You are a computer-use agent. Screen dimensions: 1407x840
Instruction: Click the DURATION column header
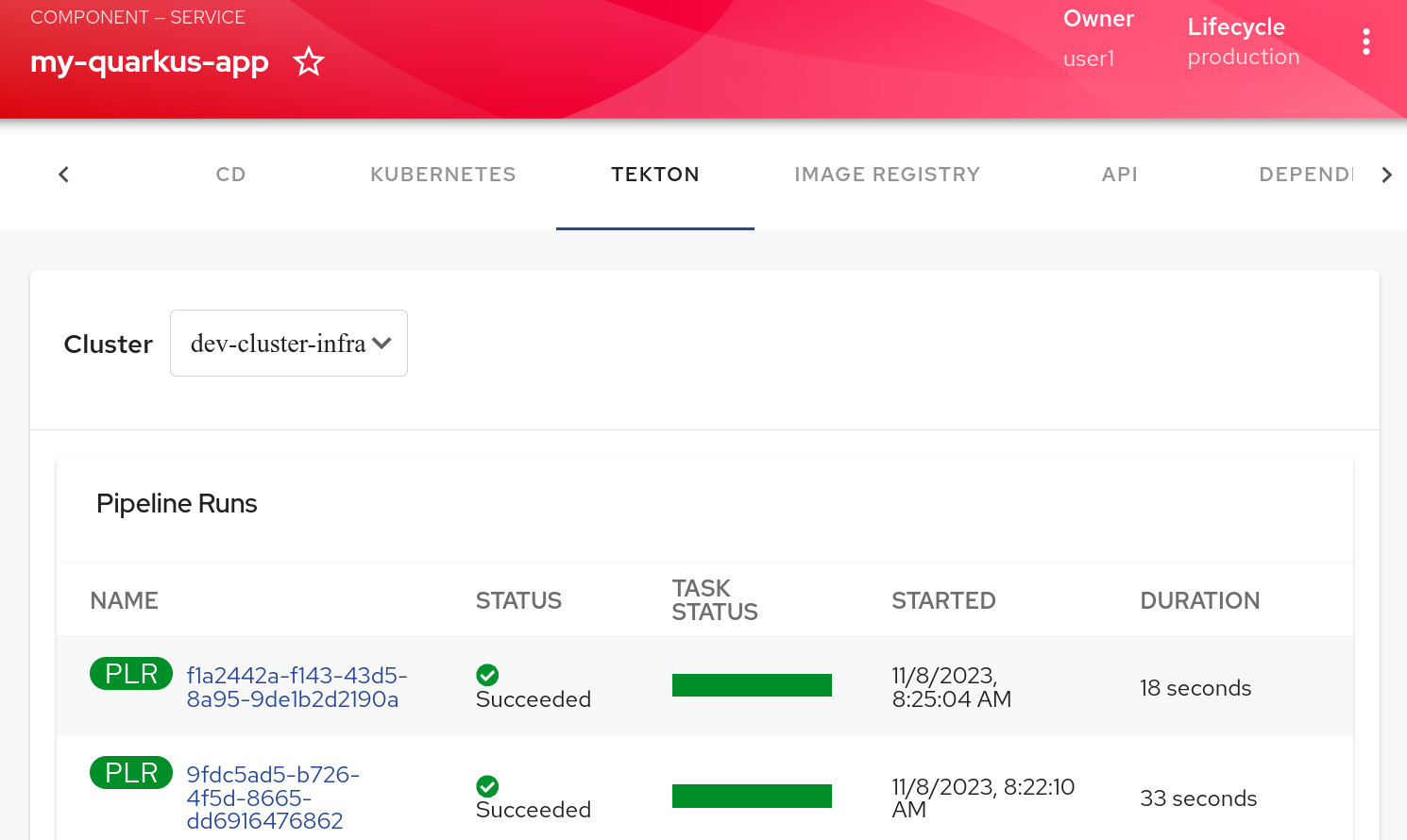[1200, 600]
